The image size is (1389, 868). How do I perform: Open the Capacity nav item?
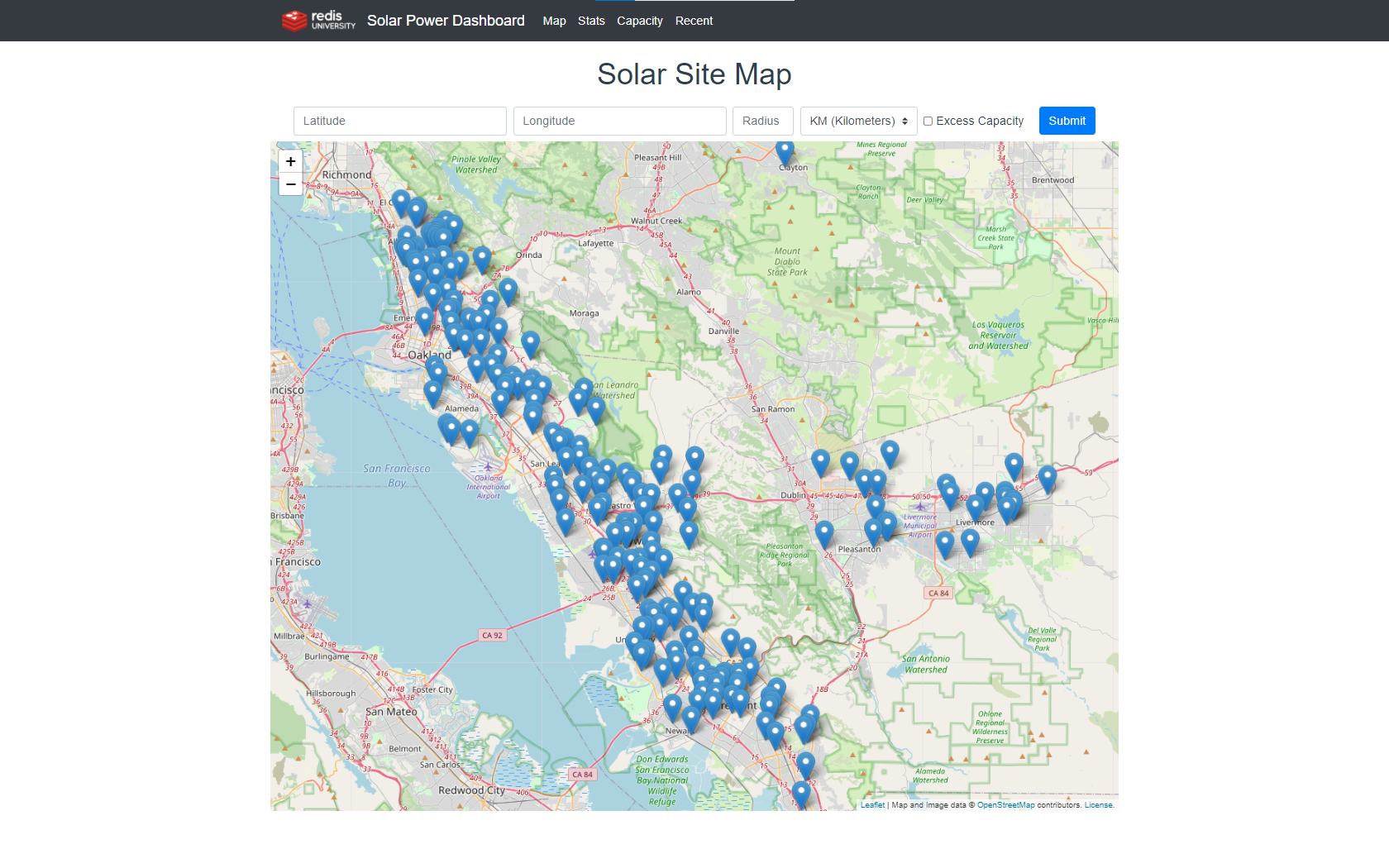click(x=640, y=21)
